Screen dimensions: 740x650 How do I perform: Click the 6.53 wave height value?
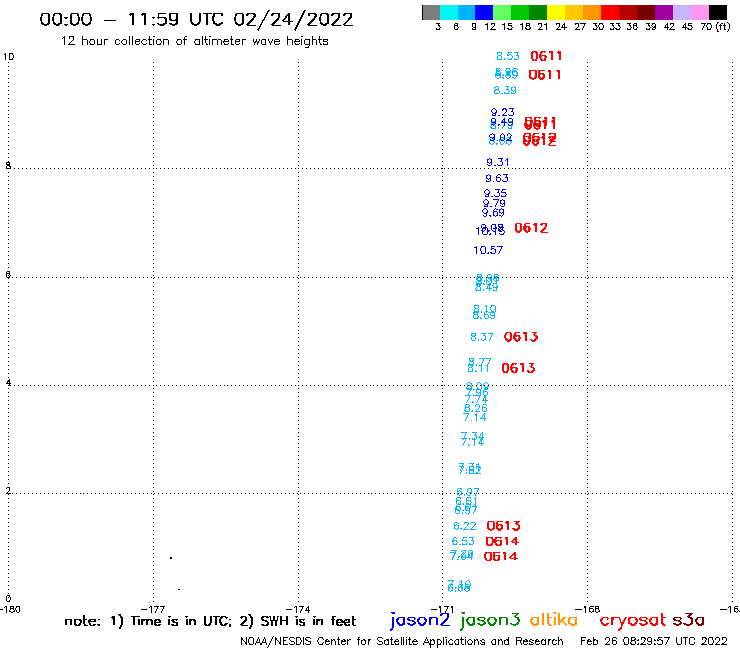pos(463,541)
